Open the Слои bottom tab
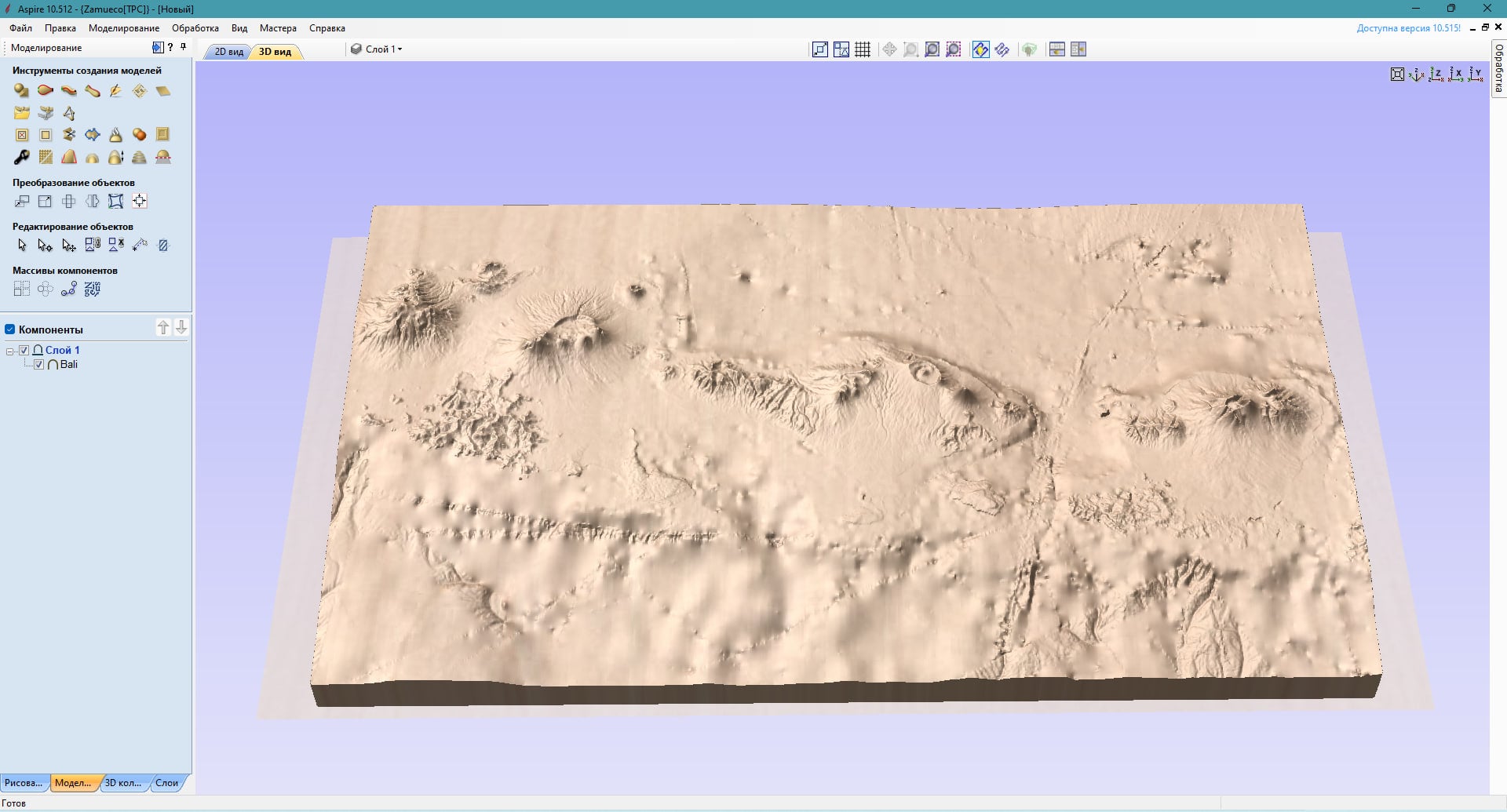1507x812 pixels. pos(166,783)
